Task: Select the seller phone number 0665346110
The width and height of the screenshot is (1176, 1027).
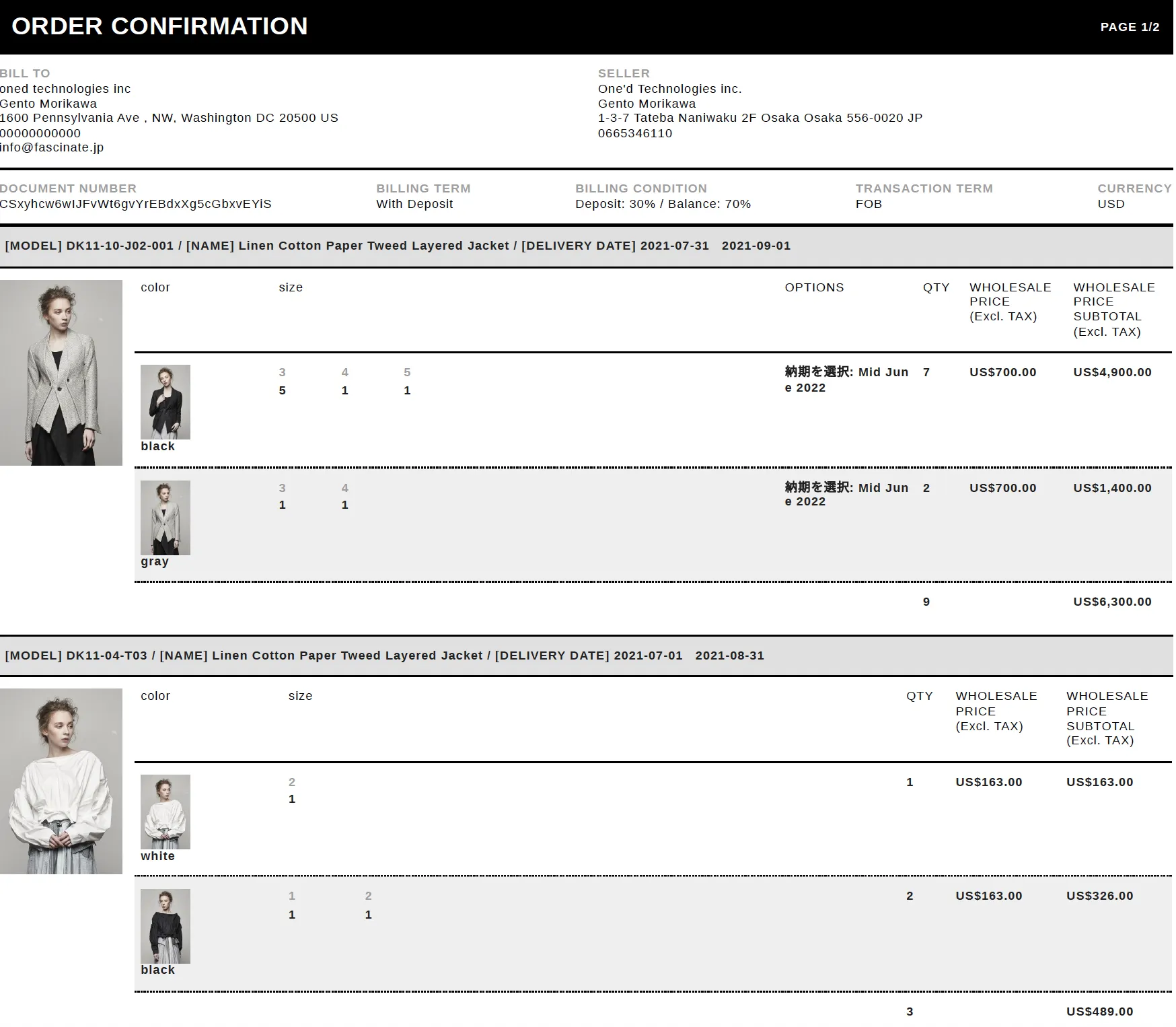Action: point(635,133)
